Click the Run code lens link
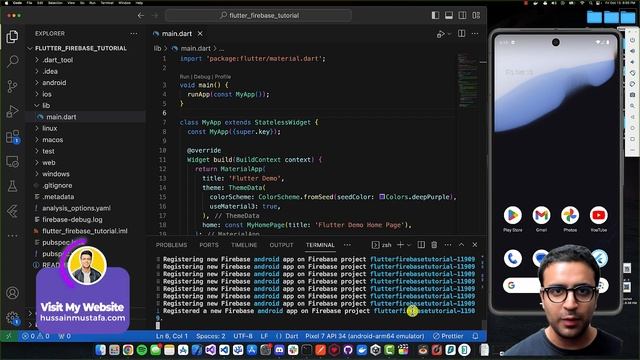This screenshot has height=360, width=640. (x=184, y=77)
